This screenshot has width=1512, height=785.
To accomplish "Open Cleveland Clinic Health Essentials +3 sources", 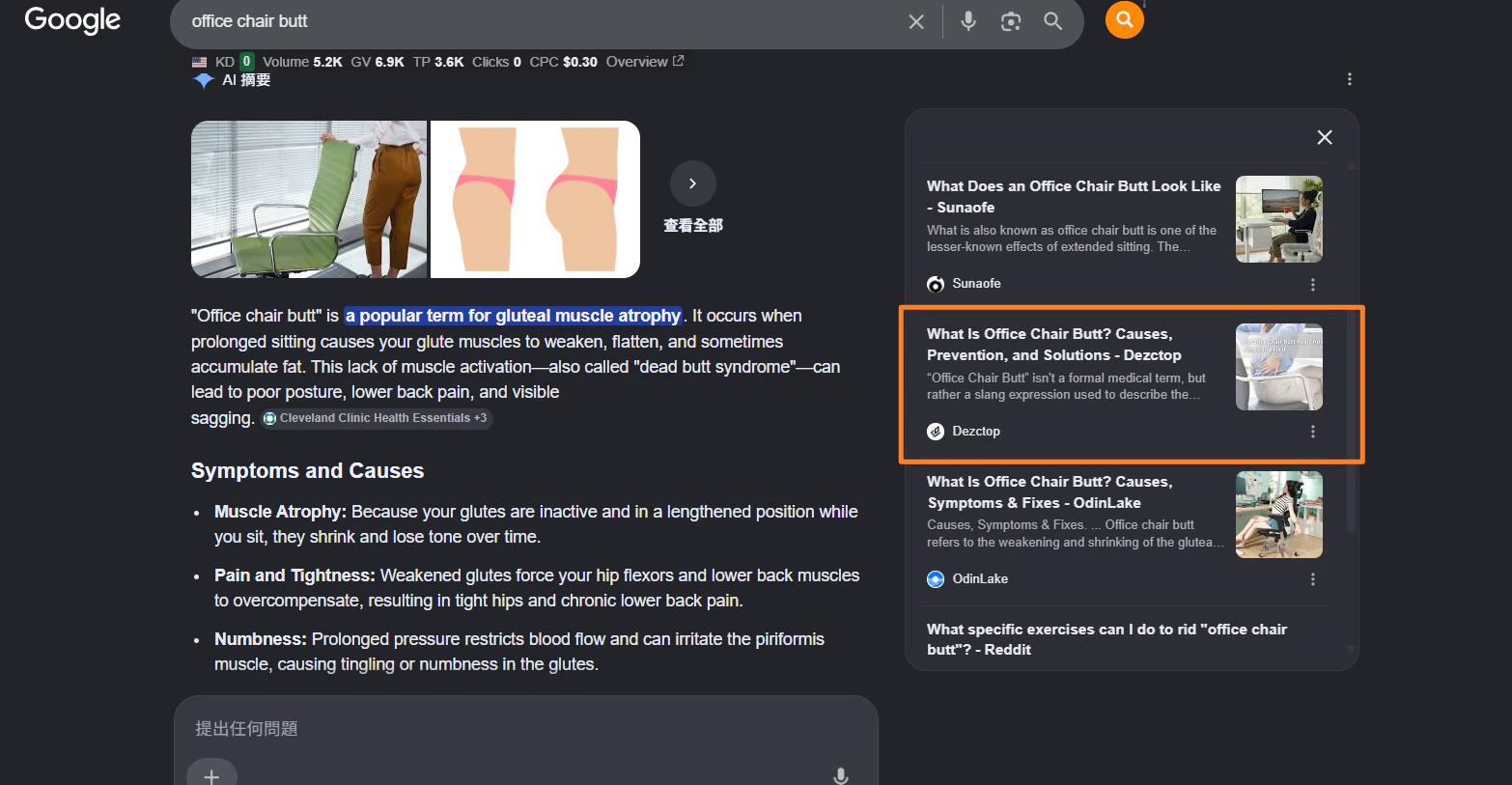I will pos(377,418).
